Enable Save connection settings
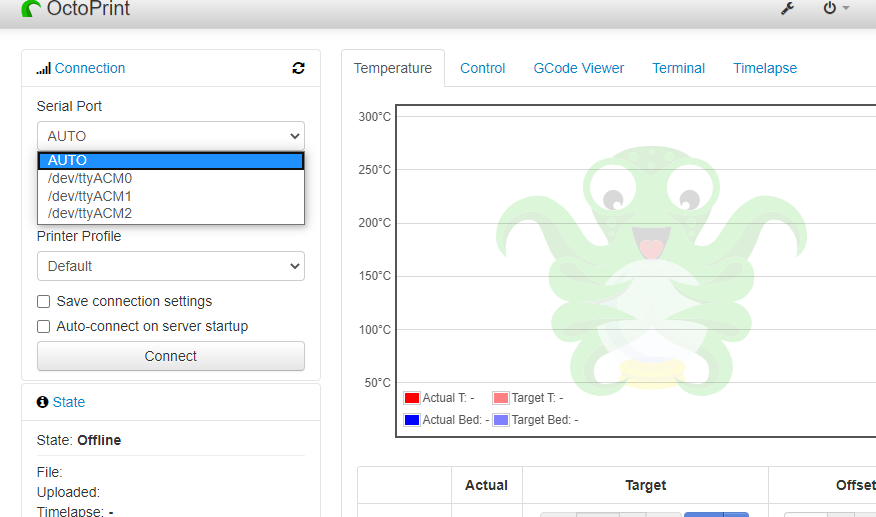 [x=44, y=302]
